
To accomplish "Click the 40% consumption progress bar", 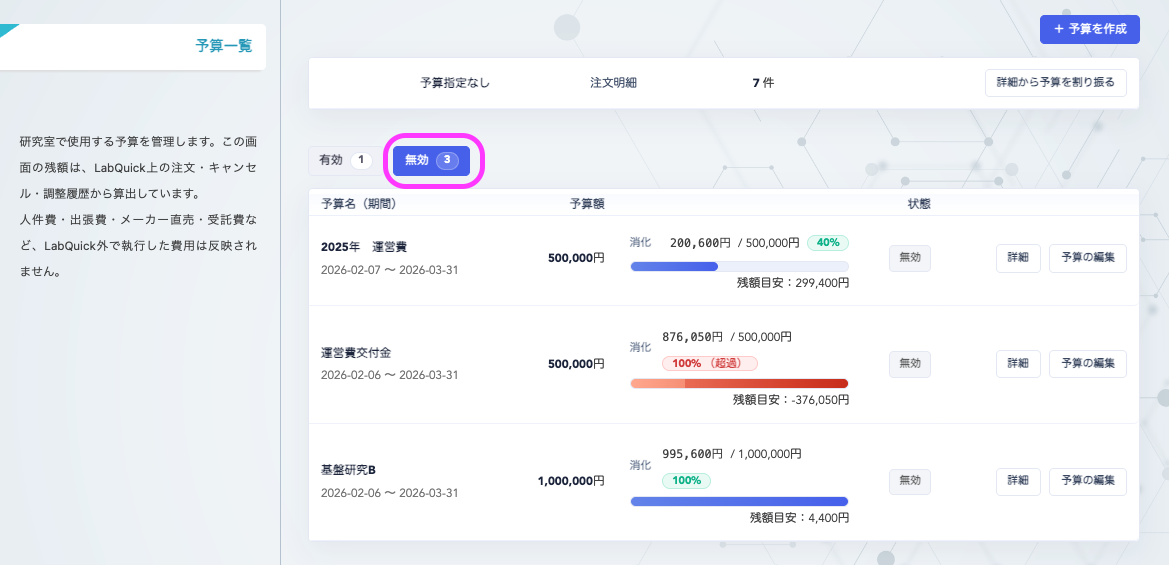I will (x=739, y=266).
